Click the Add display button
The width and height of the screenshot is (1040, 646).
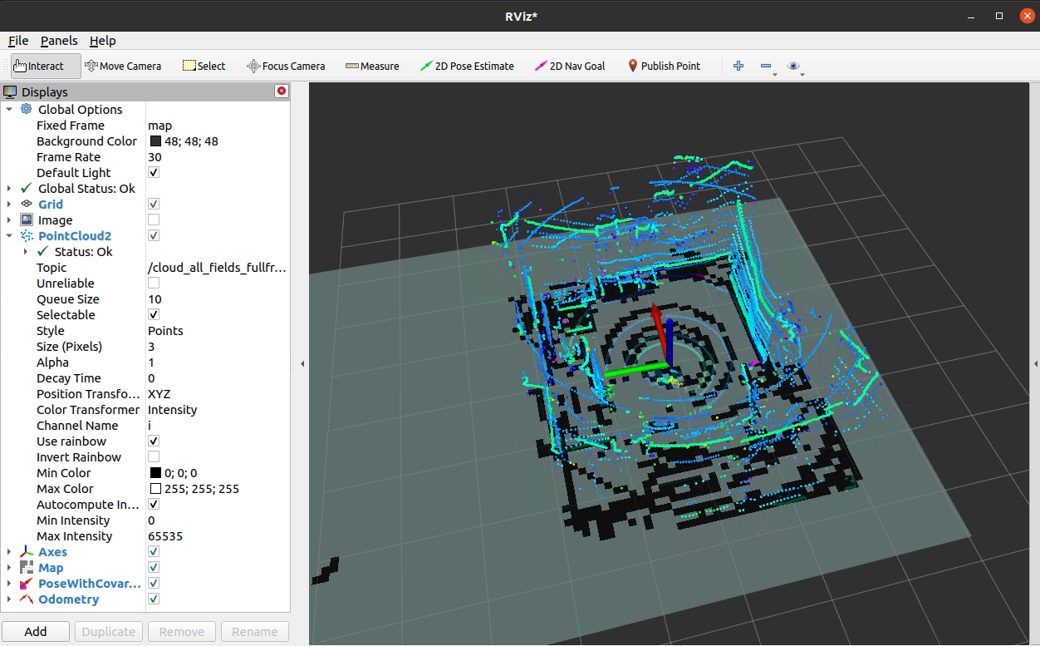35,631
